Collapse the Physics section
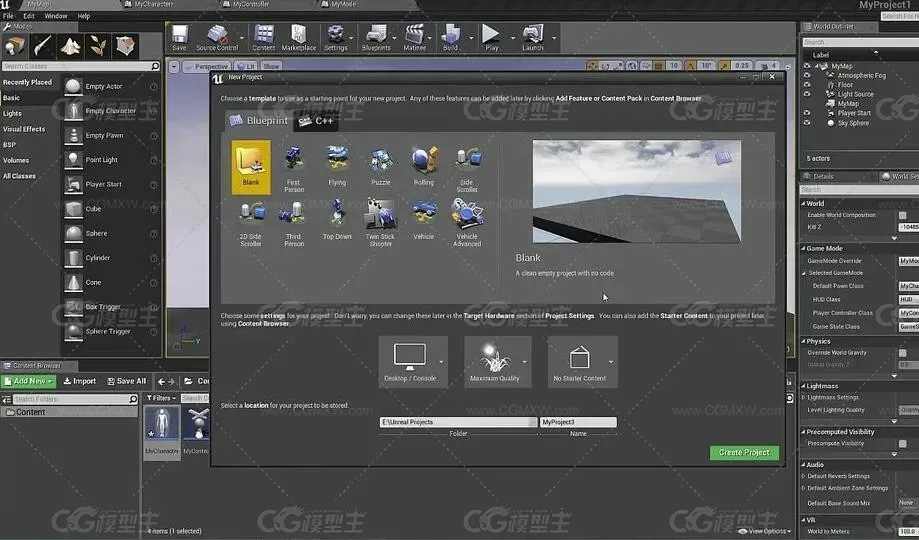919x540 pixels. [x=803, y=341]
